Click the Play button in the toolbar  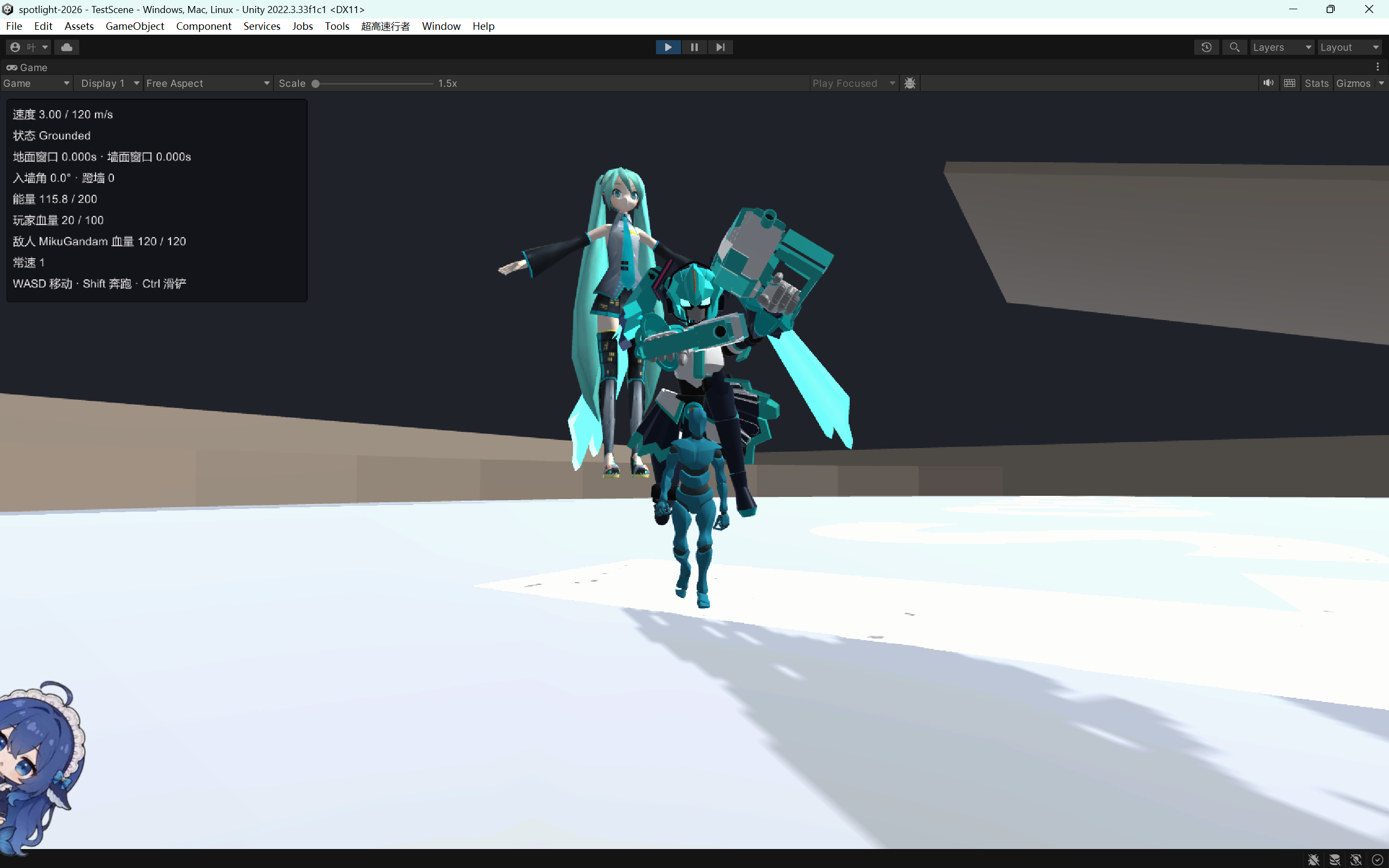click(668, 47)
